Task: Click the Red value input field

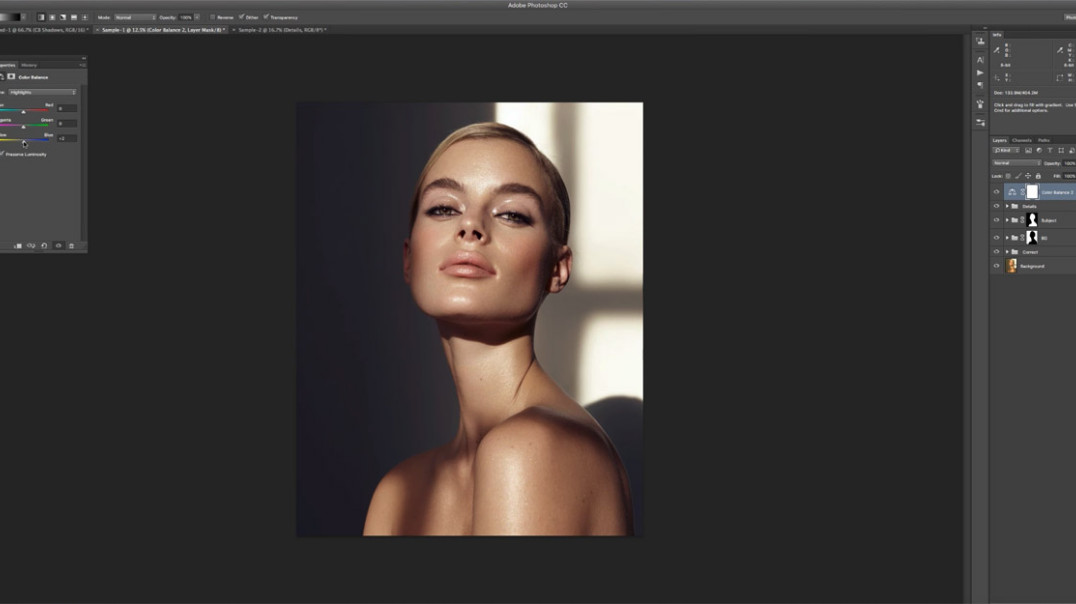Action: point(67,108)
